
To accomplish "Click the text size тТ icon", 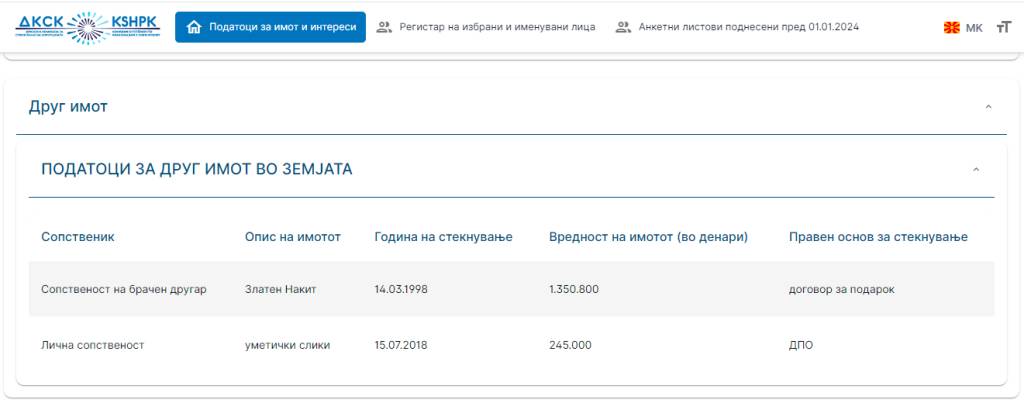I will (1003, 28).
